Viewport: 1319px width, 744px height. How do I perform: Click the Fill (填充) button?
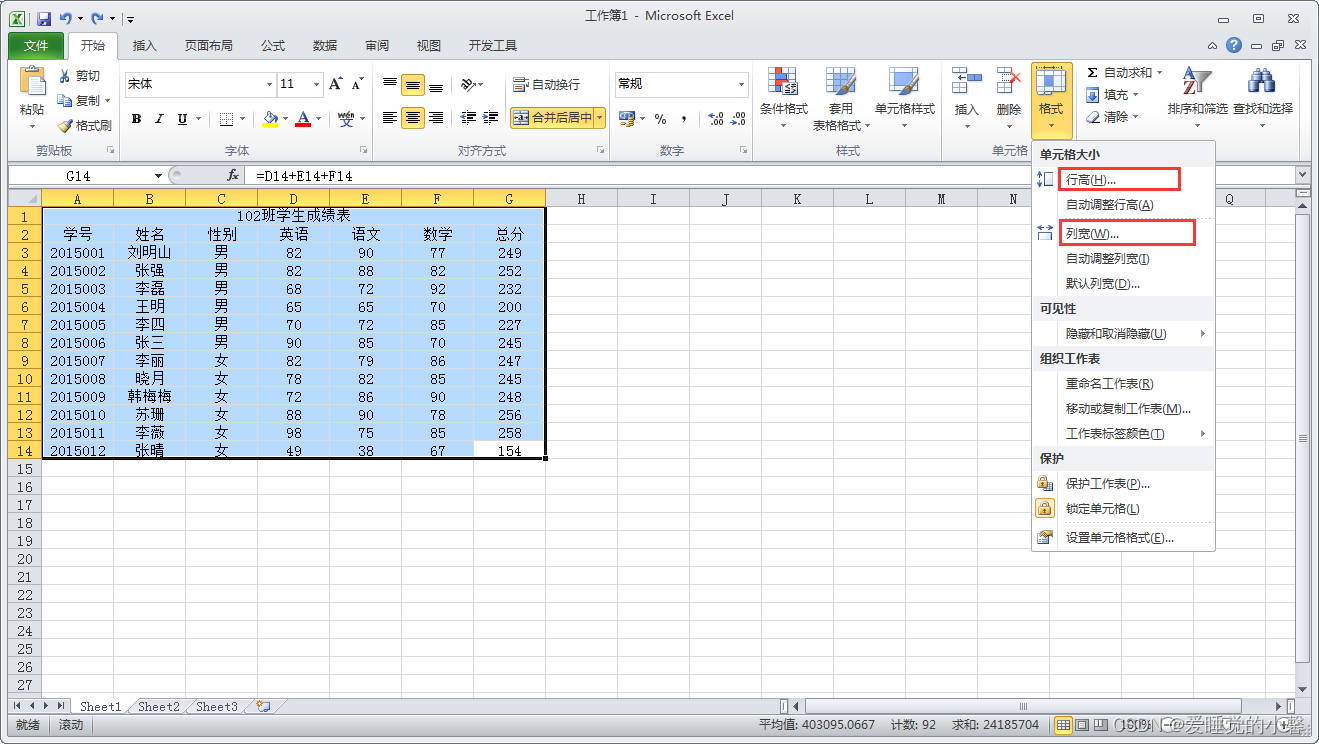click(1113, 95)
